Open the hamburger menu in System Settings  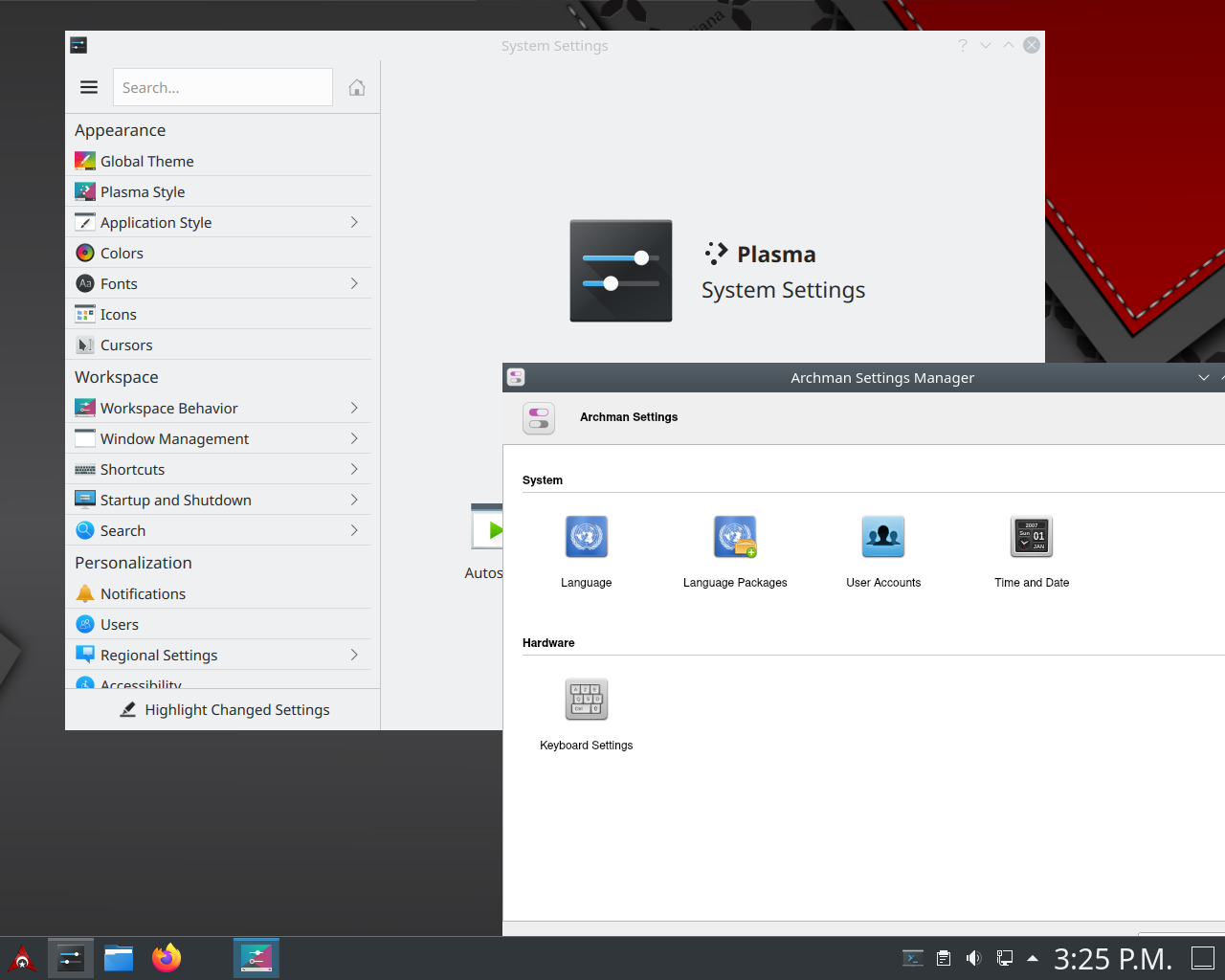click(89, 87)
